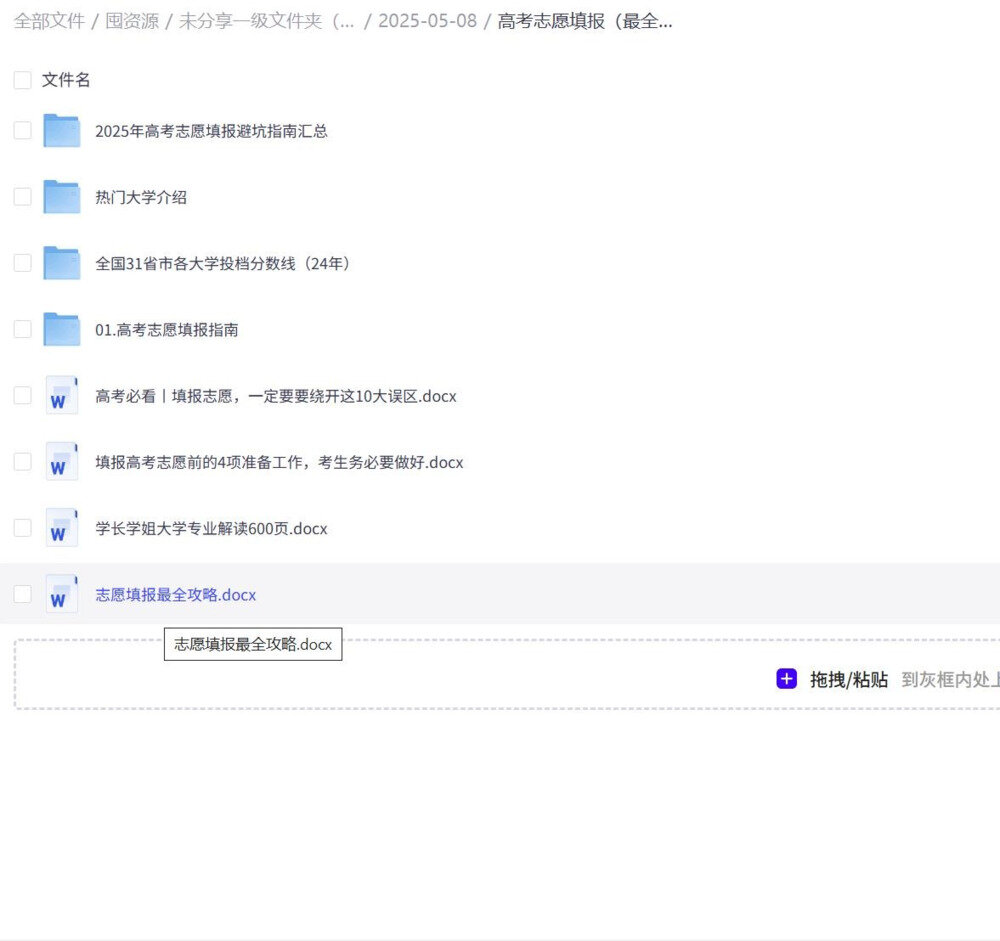Viewport: 1000px width, 941px height.
Task: Click the Word icon for 高考必看丨填报志愿 document
Action: [x=60, y=395]
